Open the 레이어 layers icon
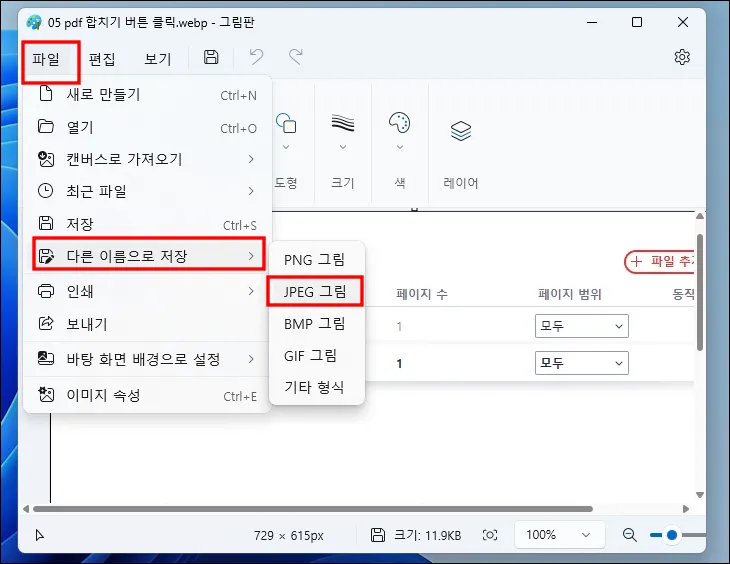730x564 pixels. pyautogui.click(x=461, y=131)
